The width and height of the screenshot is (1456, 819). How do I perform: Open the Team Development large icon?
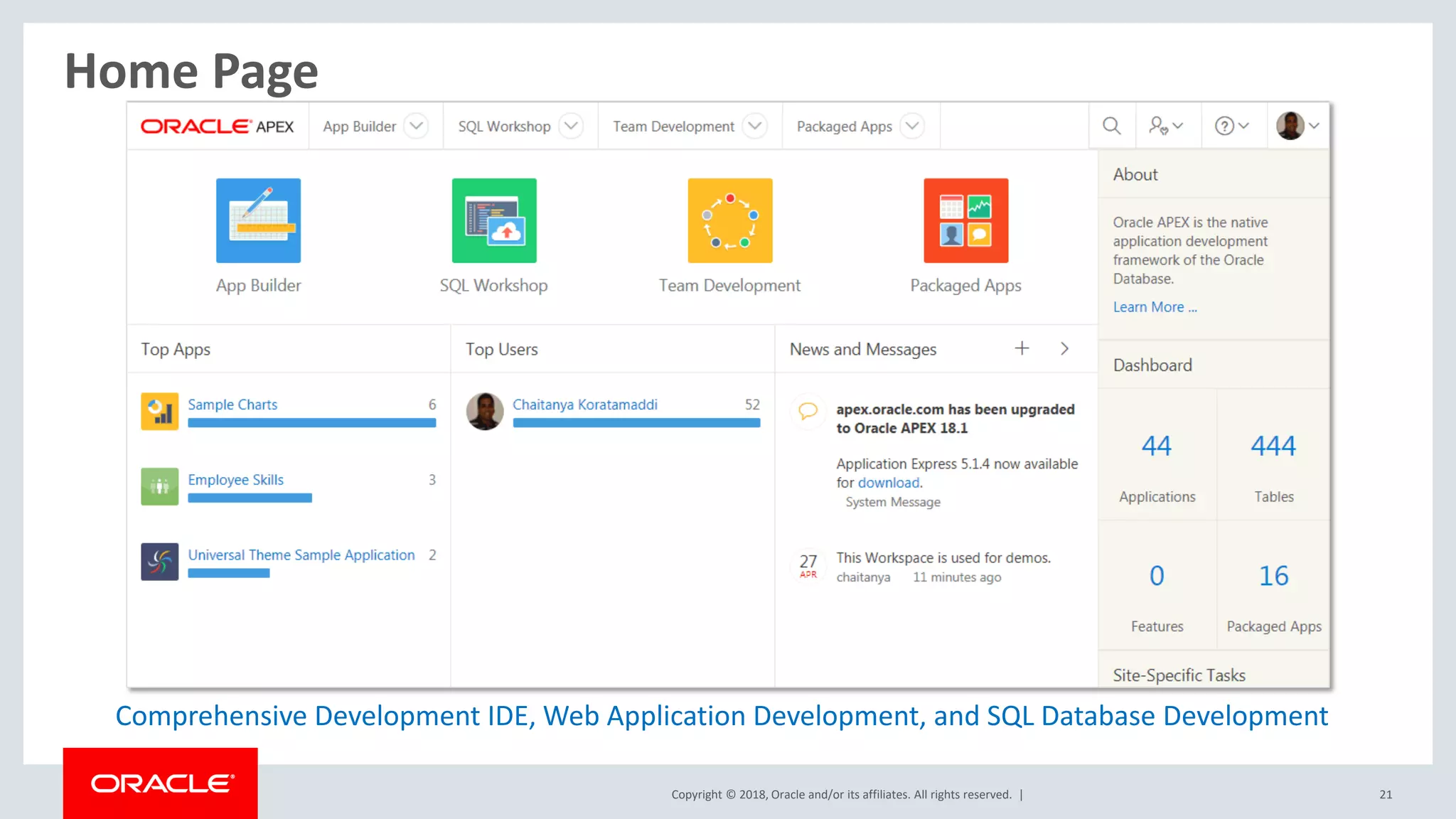pos(730,220)
